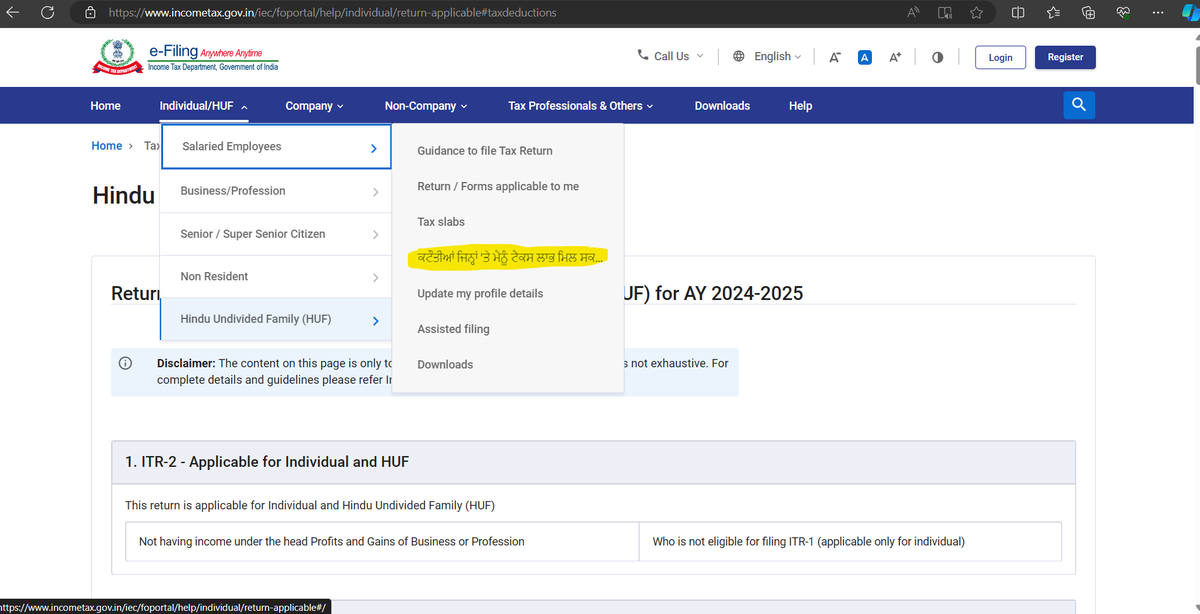Image resolution: width=1200 pixels, height=614 pixels.
Task: Expand chevron next to Senior / Super Senior Citizen
Action: tap(375, 234)
